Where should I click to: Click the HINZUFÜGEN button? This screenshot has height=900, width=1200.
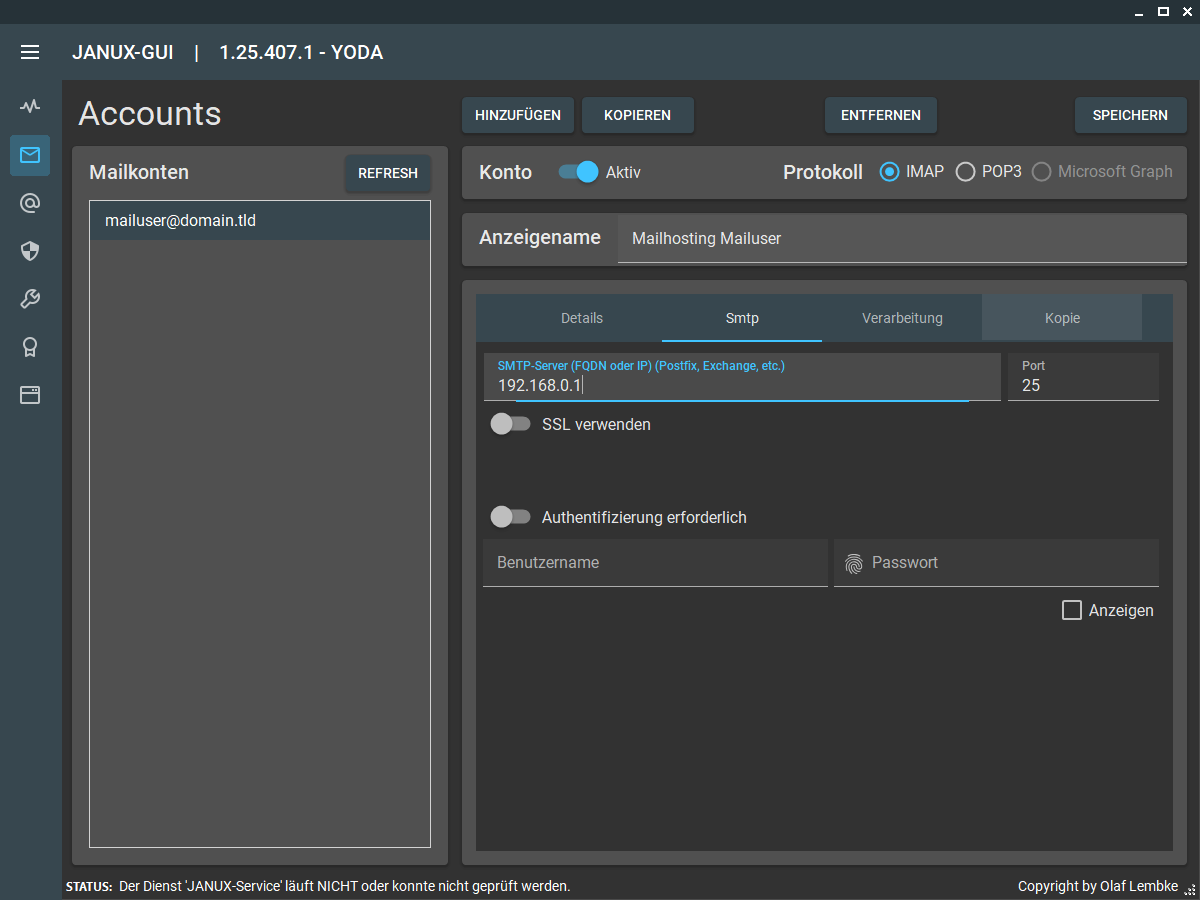click(x=518, y=115)
